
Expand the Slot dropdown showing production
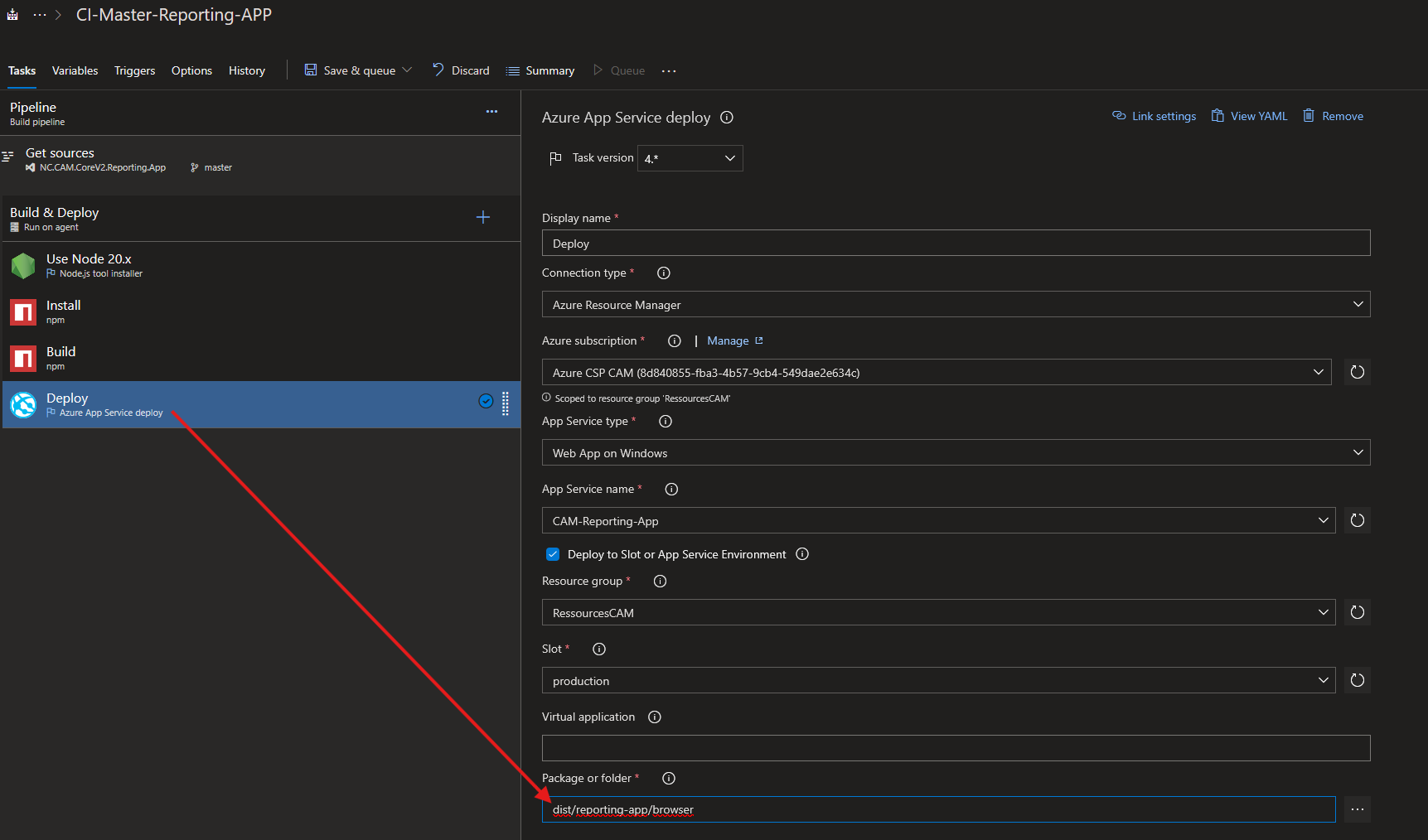[938, 681]
